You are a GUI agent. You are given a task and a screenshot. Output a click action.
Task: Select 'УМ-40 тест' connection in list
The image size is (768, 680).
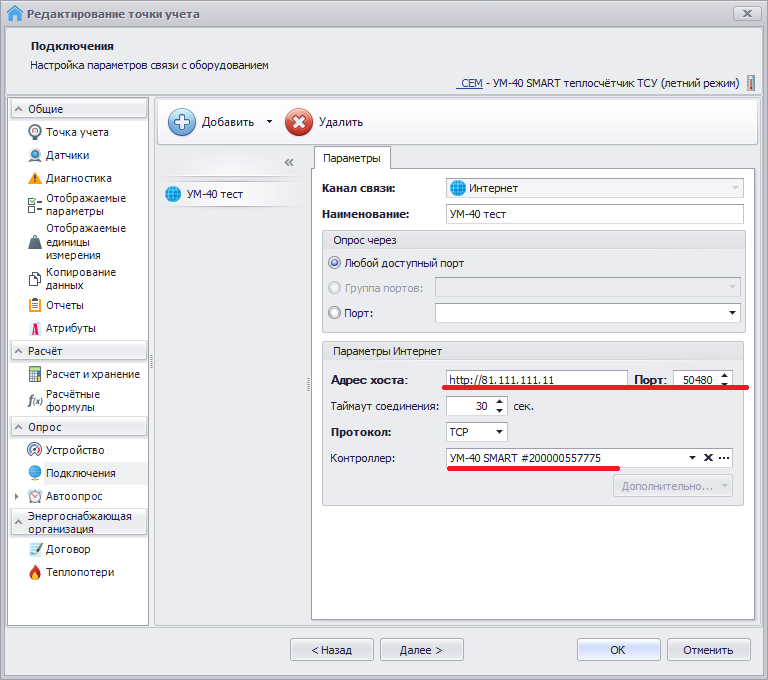pos(214,194)
